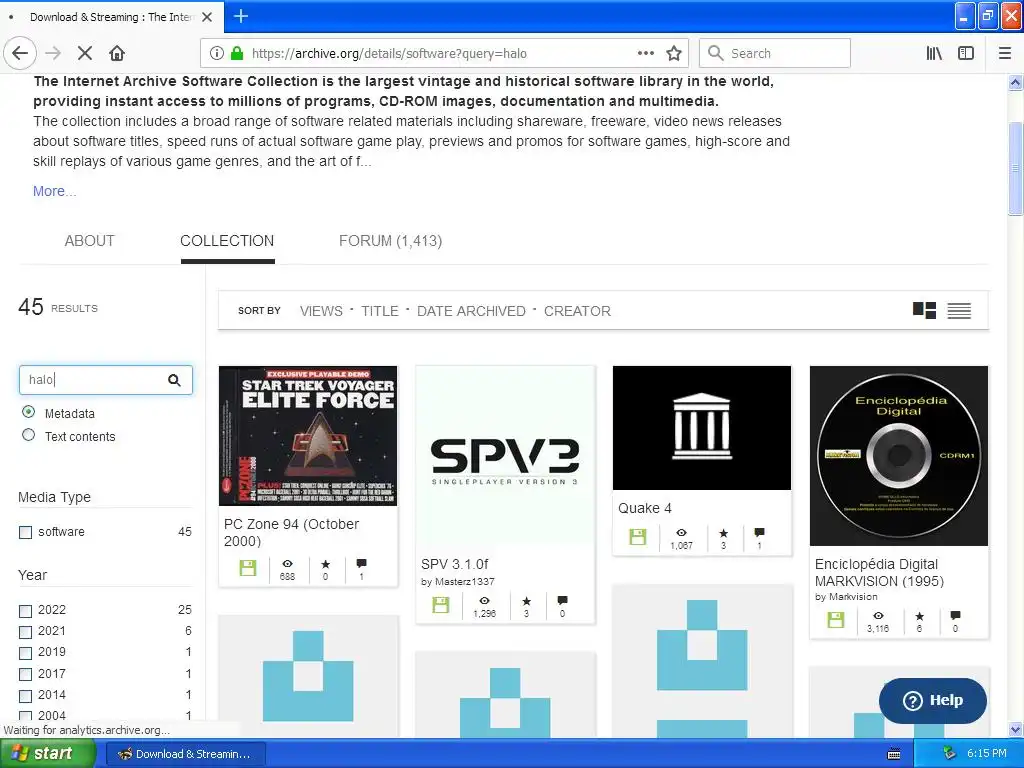Stop the page load with the X button

[x=84, y=54]
